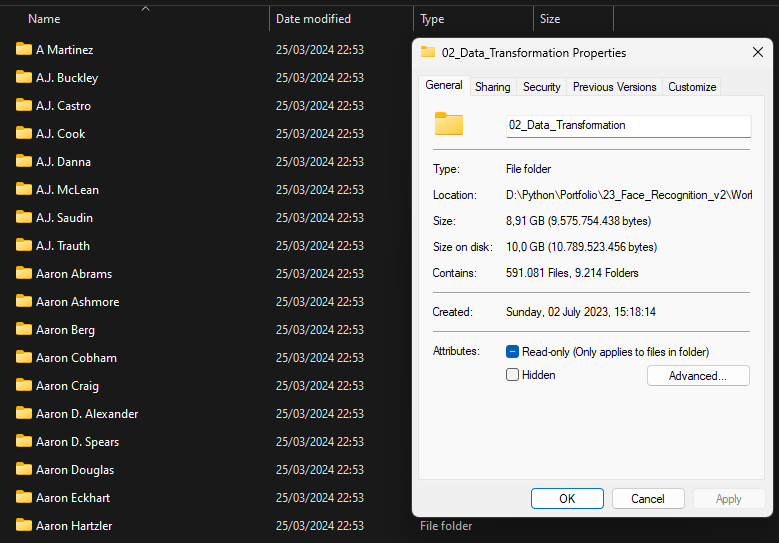Click the title bar folder icon of Properties
The image size is (779, 543).
tap(428, 52)
